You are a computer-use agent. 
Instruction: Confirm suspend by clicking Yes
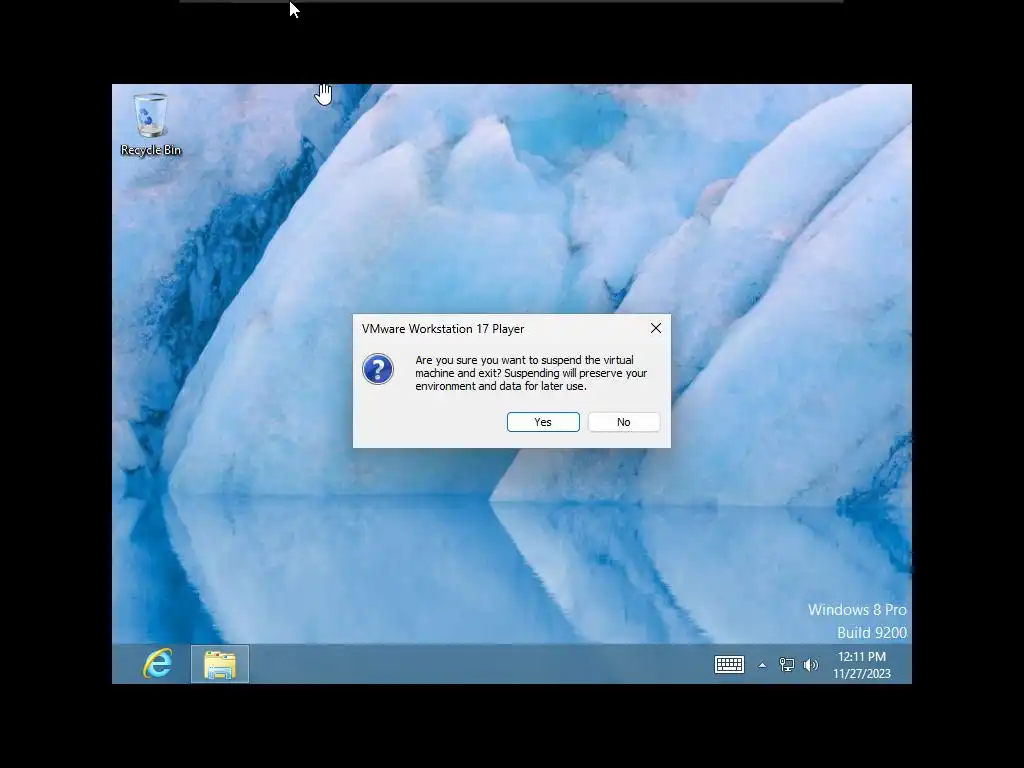[x=543, y=422]
